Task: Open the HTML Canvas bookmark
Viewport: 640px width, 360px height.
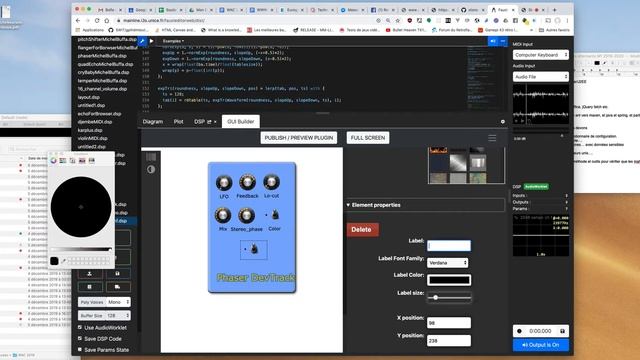Action: click(x=175, y=30)
